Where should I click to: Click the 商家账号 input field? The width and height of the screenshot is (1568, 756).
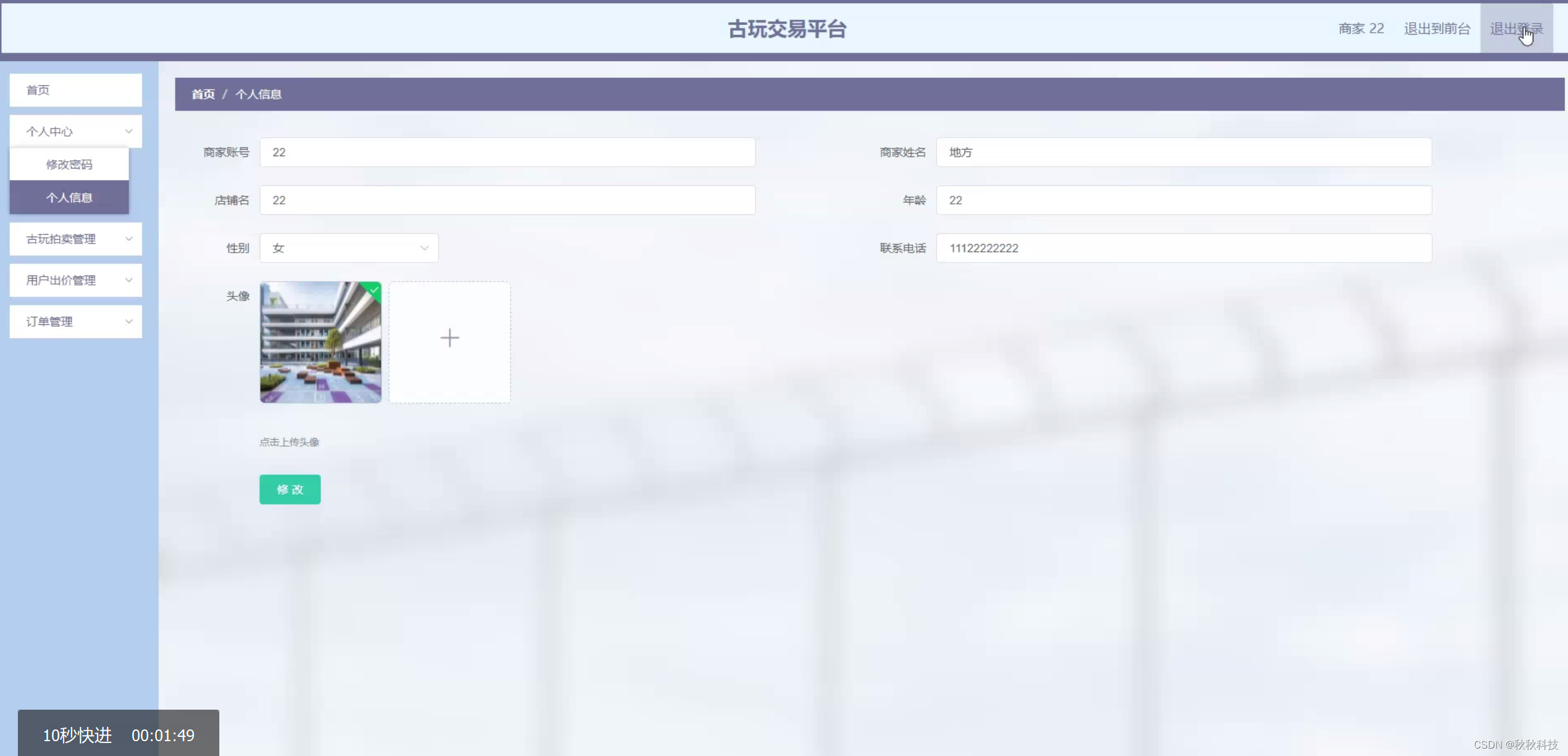pyautogui.click(x=506, y=152)
